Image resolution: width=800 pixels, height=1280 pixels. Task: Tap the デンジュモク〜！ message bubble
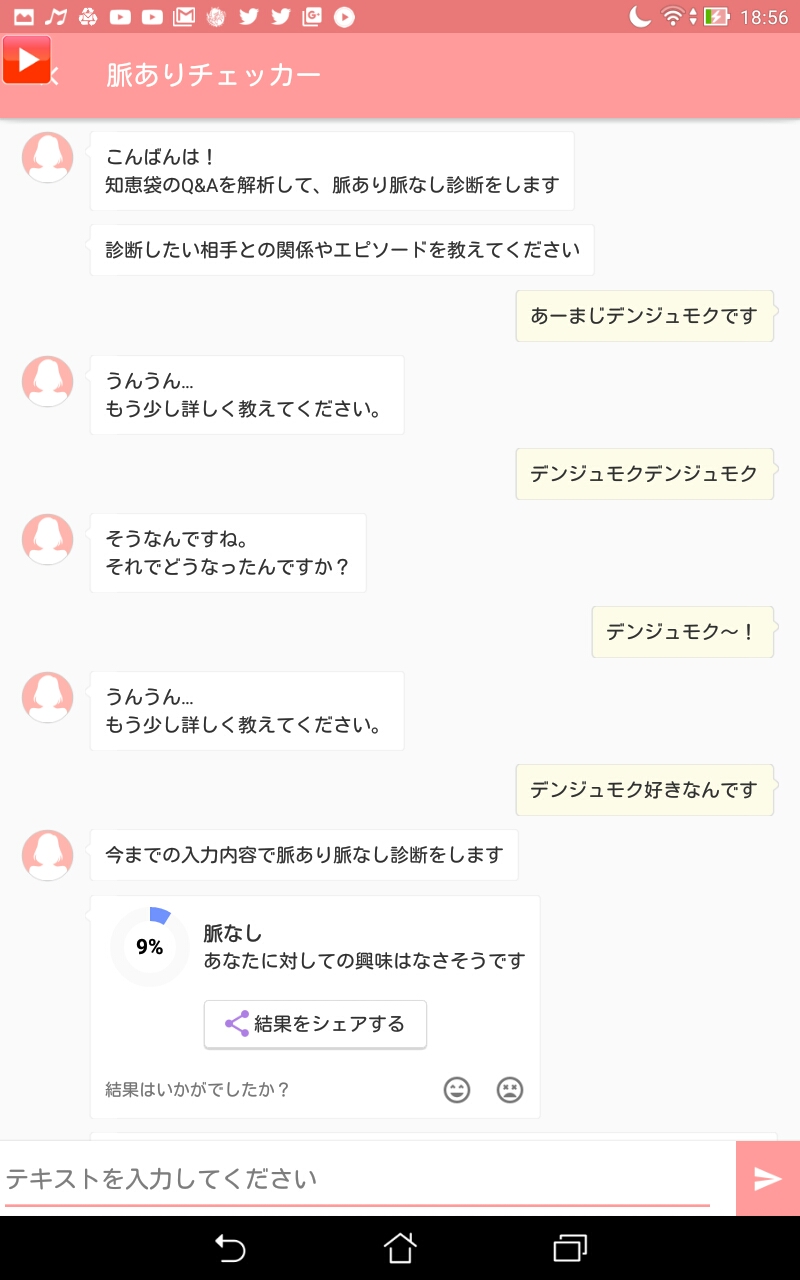click(x=682, y=632)
